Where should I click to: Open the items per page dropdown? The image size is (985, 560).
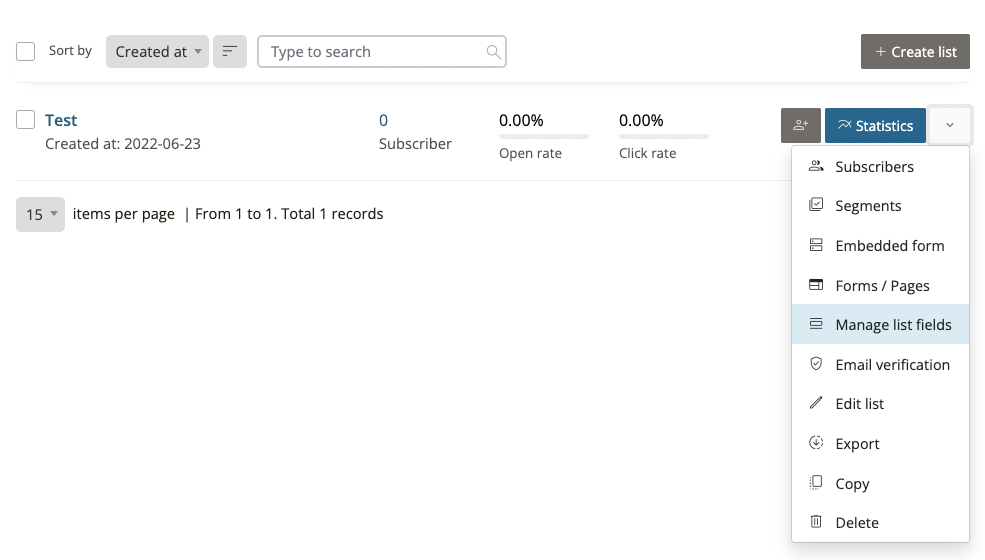tap(40, 214)
